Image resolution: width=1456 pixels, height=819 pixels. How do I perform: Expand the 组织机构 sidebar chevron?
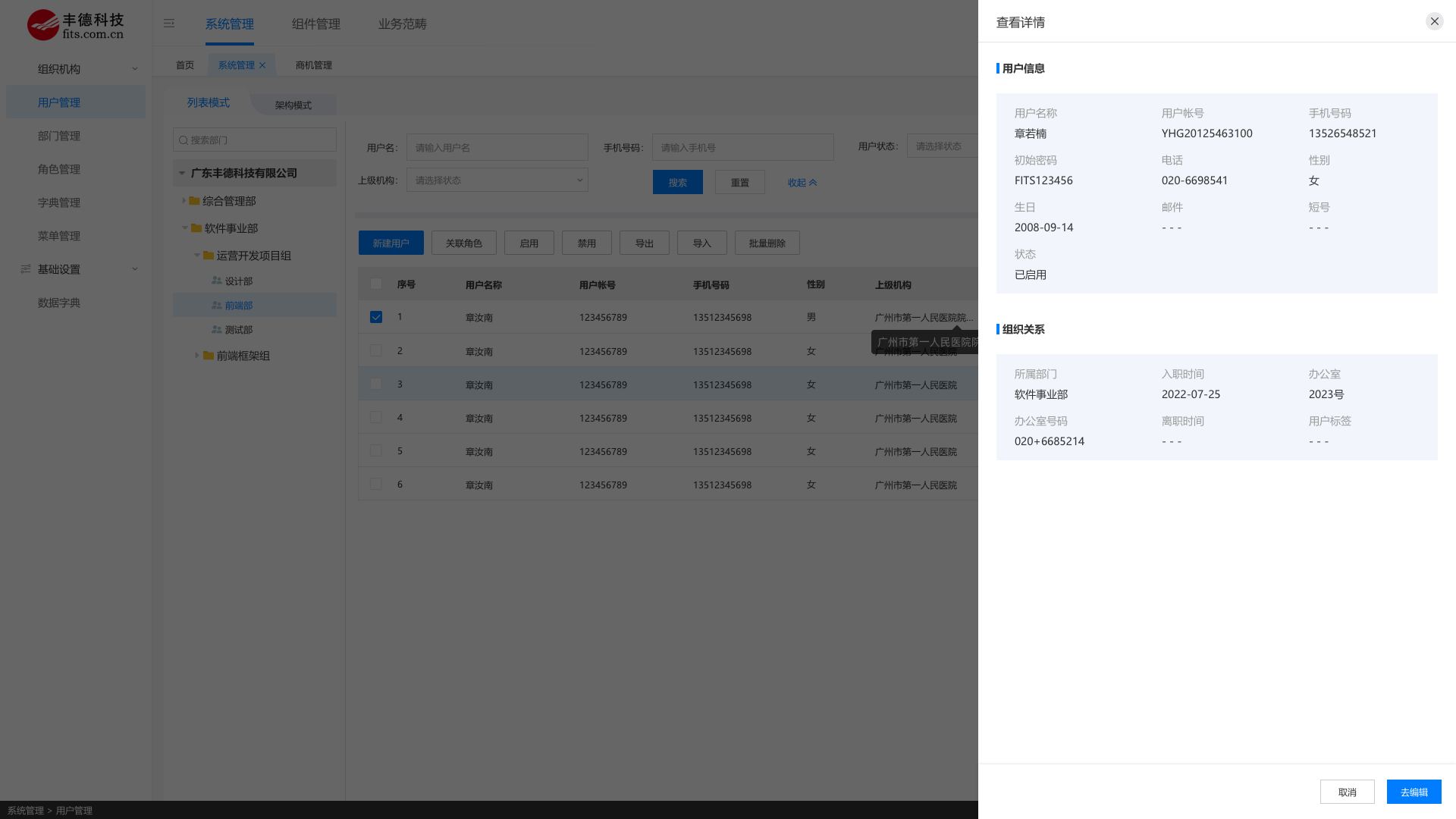pos(135,69)
